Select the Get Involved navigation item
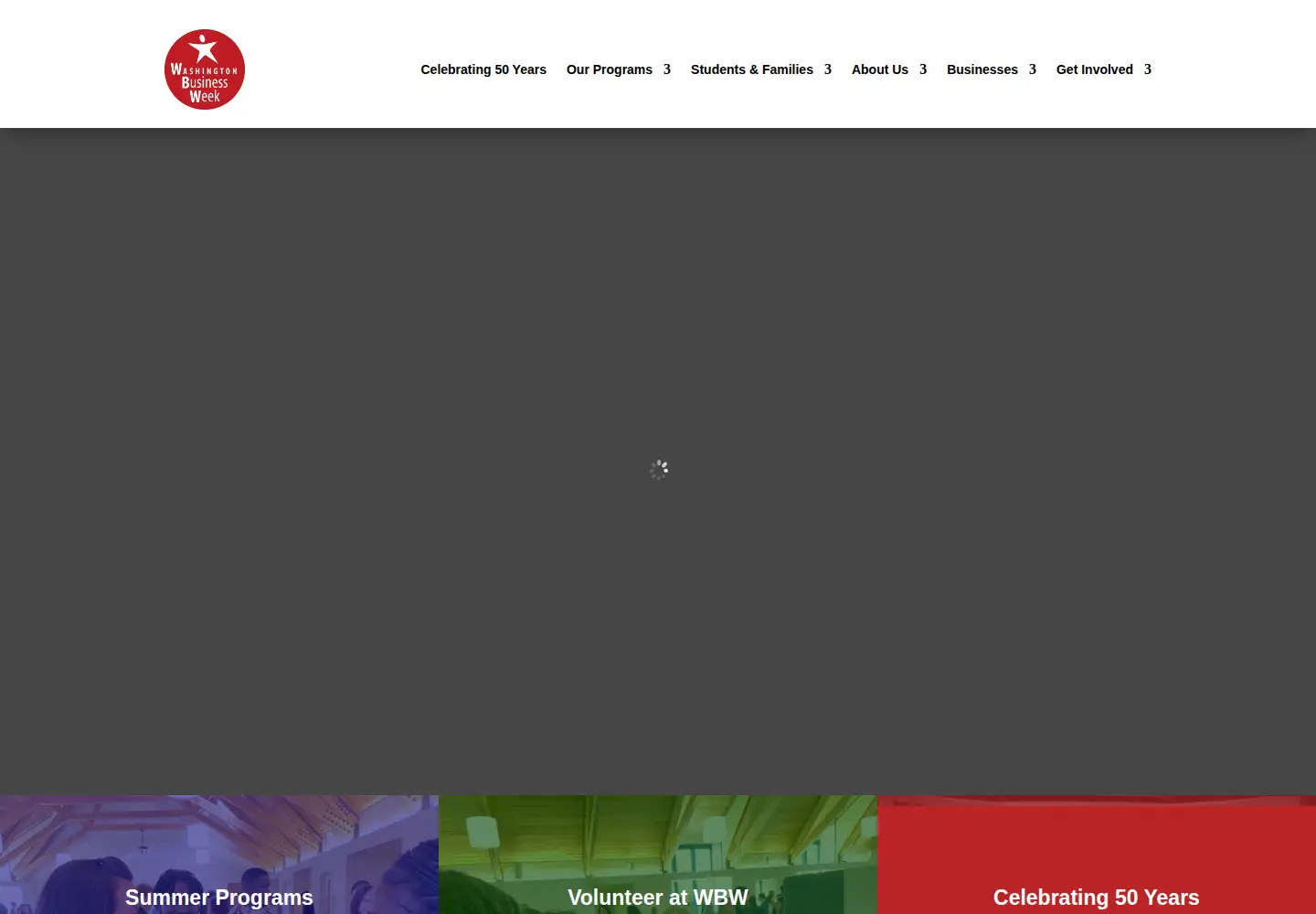 coord(1095,69)
